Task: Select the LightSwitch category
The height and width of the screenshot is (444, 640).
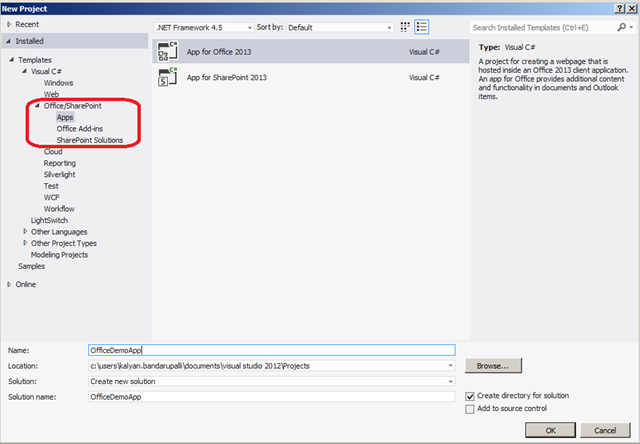Action: tap(49, 220)
